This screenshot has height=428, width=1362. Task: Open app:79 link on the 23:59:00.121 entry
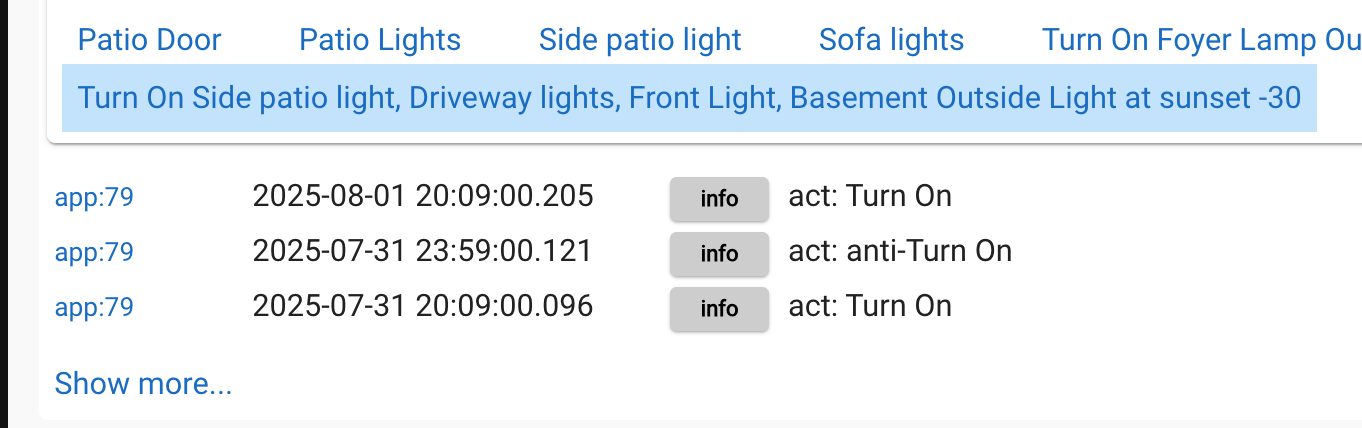pyautogui.click(x=94, y=252)
